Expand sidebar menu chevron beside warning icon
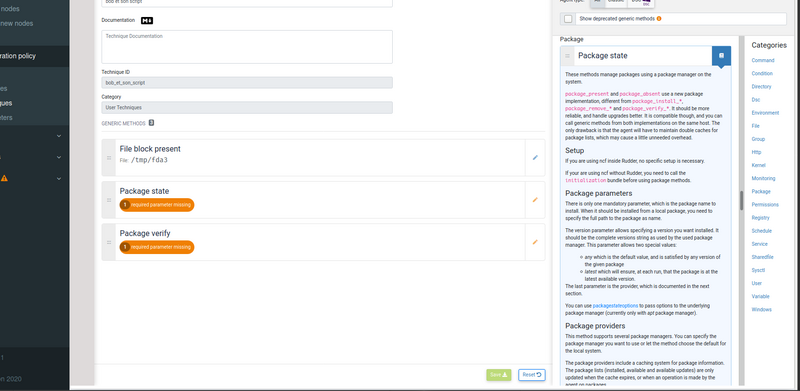The height and width of the screenshot is (391, 800). coord(59,178)
